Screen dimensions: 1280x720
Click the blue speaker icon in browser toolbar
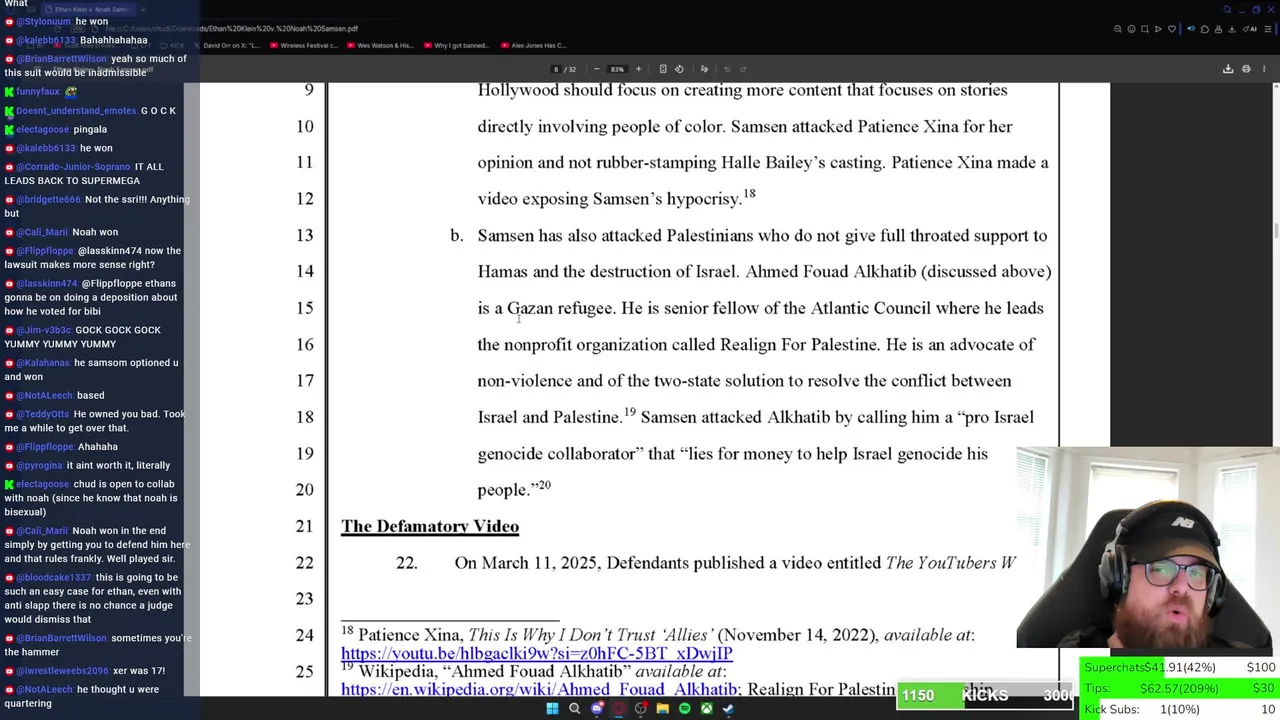click(1191, 29)
